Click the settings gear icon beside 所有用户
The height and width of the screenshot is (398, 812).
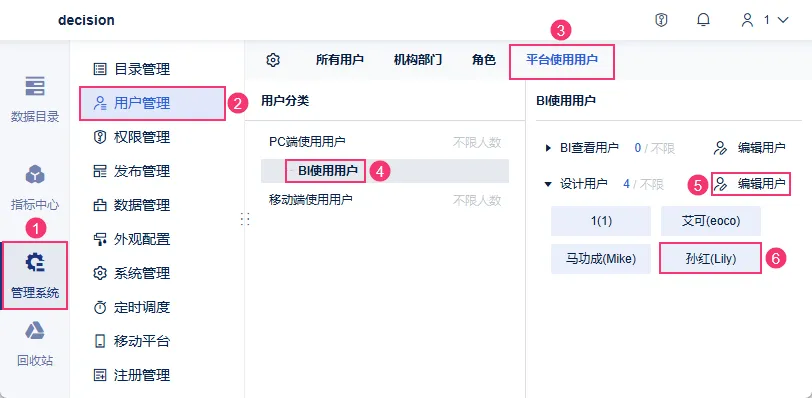tap(273, 60)
